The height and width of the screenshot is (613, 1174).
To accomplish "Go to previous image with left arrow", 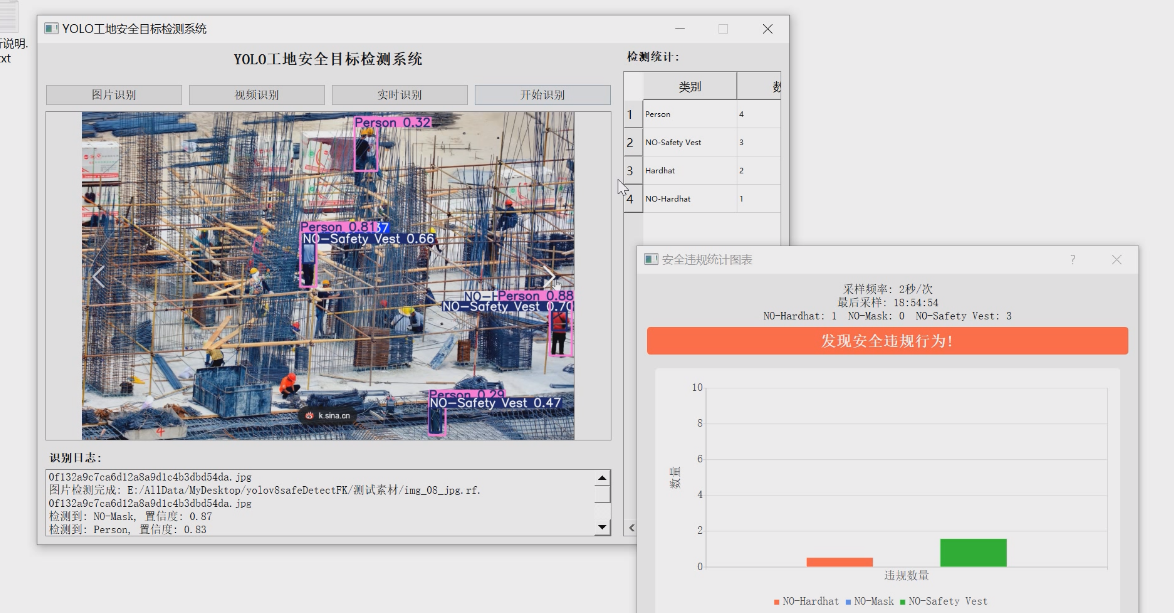I will 98,277.
